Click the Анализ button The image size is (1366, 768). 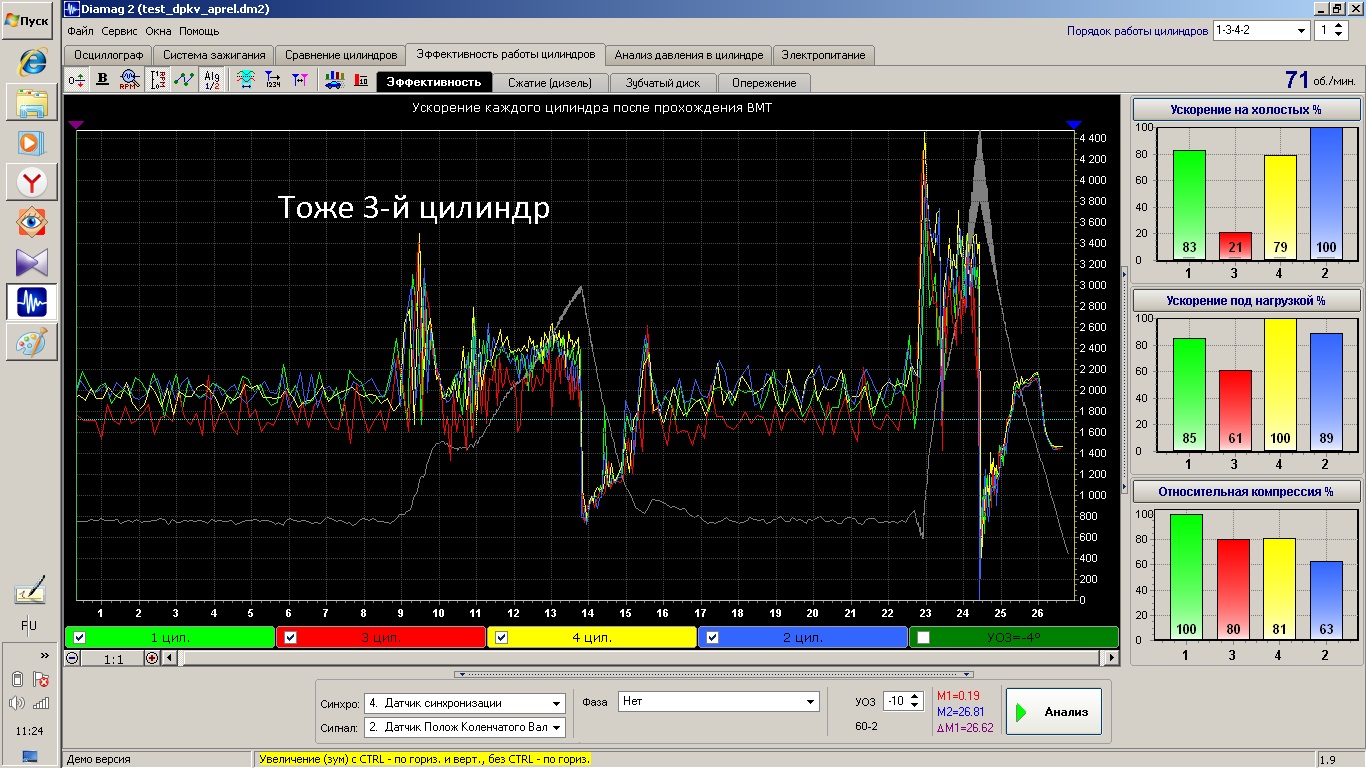point(1054,713)
